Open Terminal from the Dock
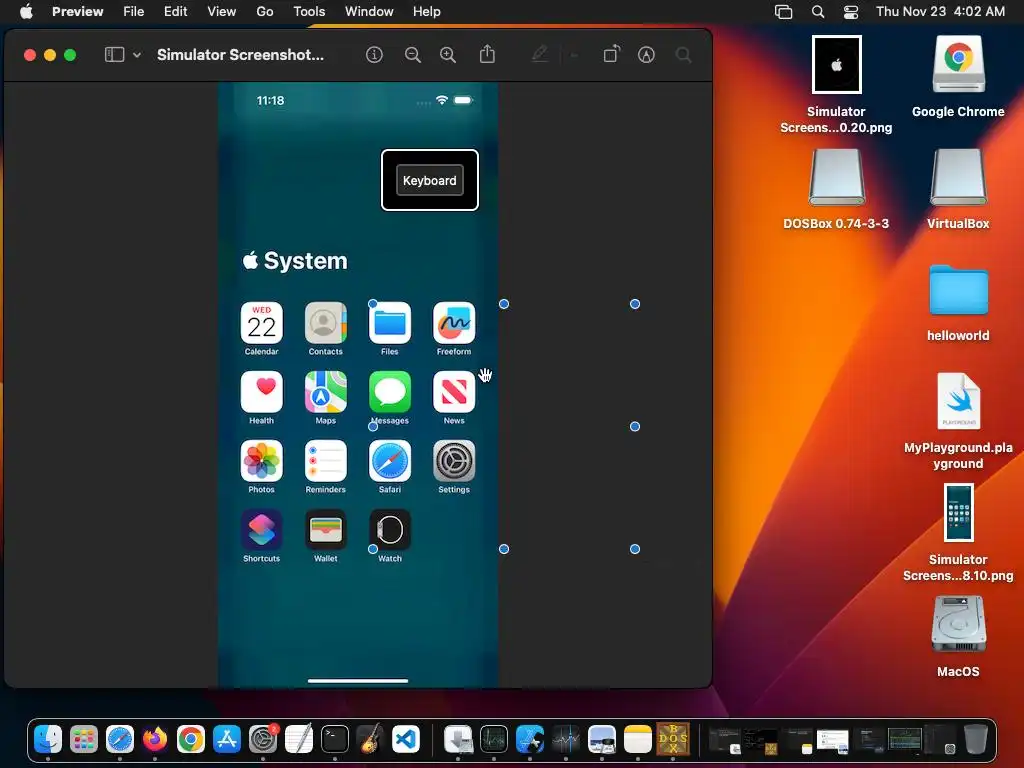The width and height of the screenshot is (1024, 768). click(x=334, y=739)
